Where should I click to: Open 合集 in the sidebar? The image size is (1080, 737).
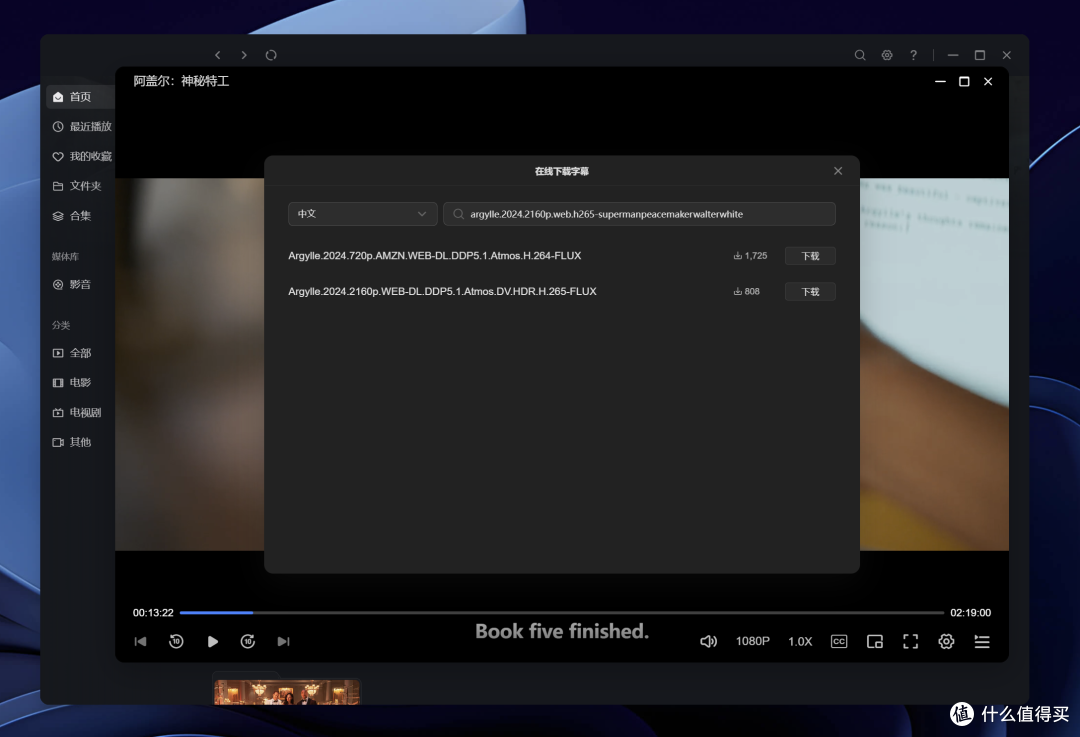pos(72,216)
